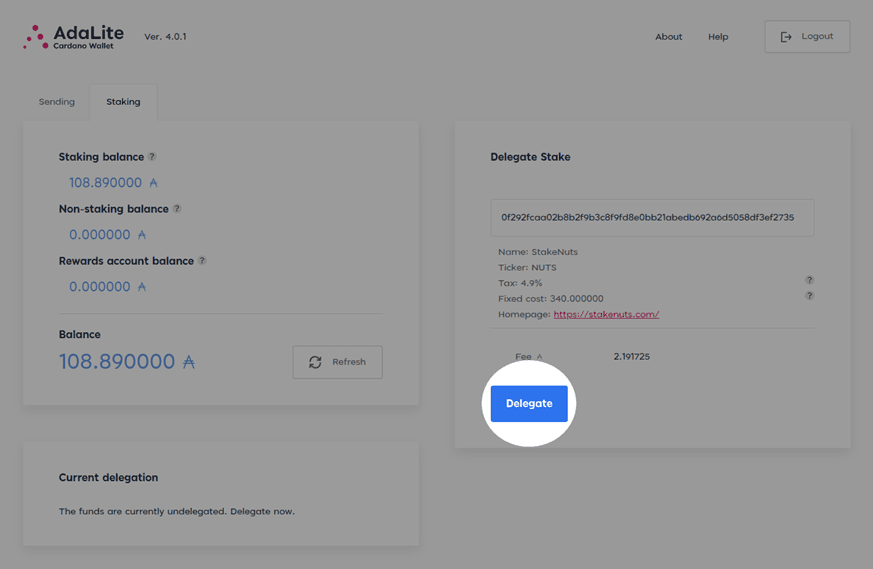The image size is (873, 569).
Task: Click the 'Current delegation' heading
Action: (108, 477)
